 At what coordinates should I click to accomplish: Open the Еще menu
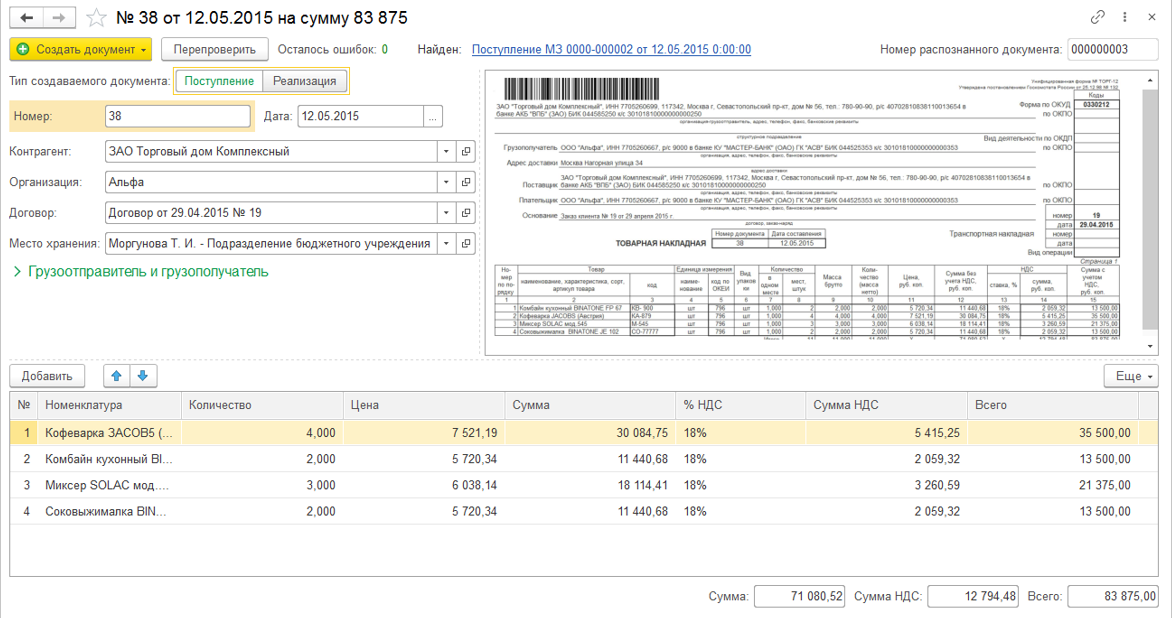1131,376
